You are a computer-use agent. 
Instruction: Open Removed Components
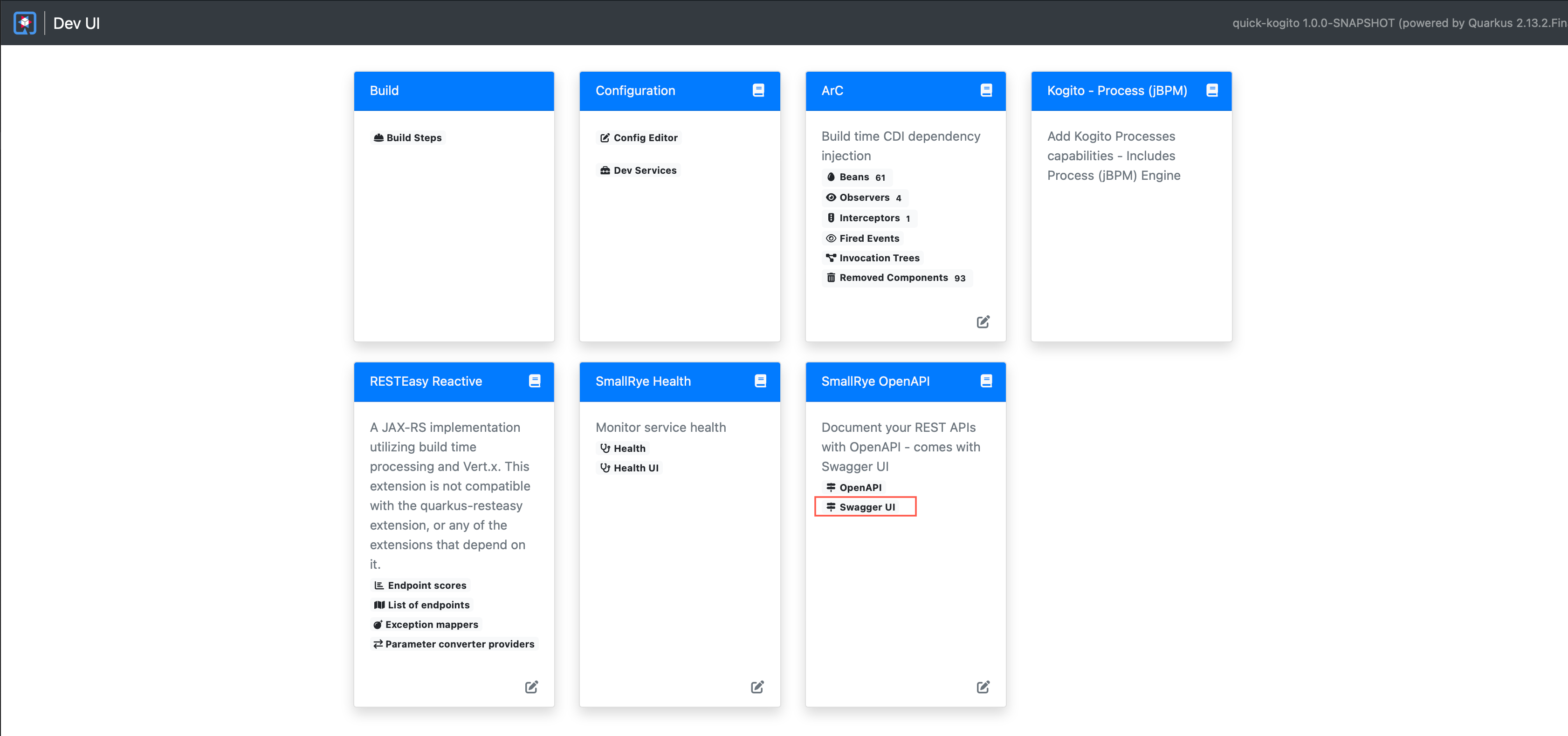click(897, 278)
